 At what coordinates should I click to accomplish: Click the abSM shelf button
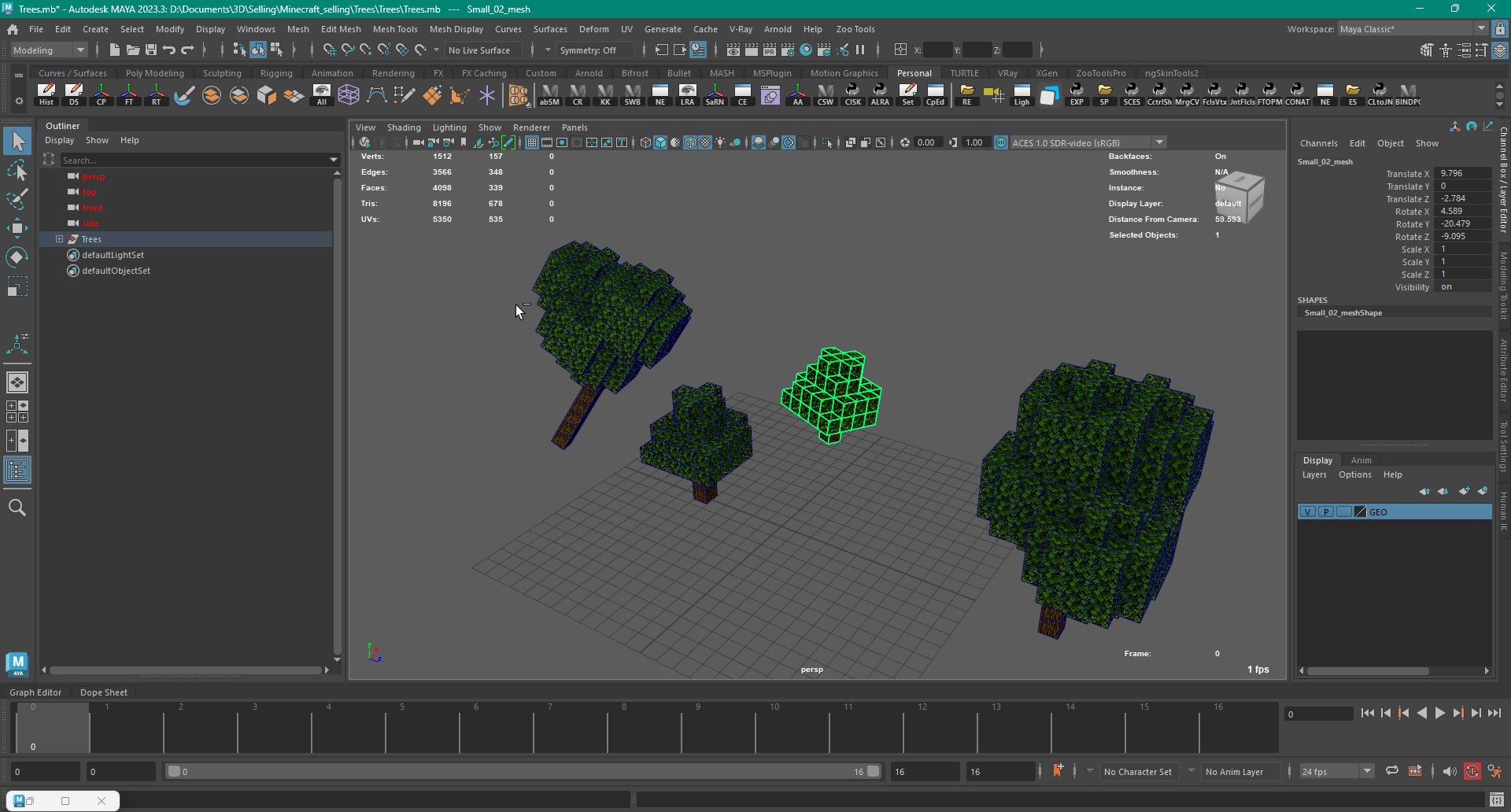(550, 95)
